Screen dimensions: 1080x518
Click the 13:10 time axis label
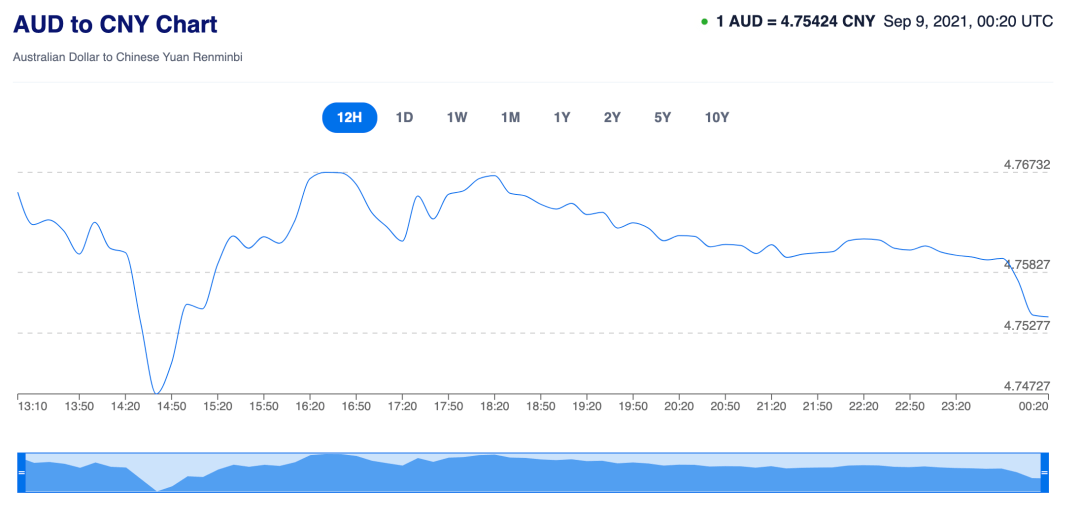(x=33, y=406)
